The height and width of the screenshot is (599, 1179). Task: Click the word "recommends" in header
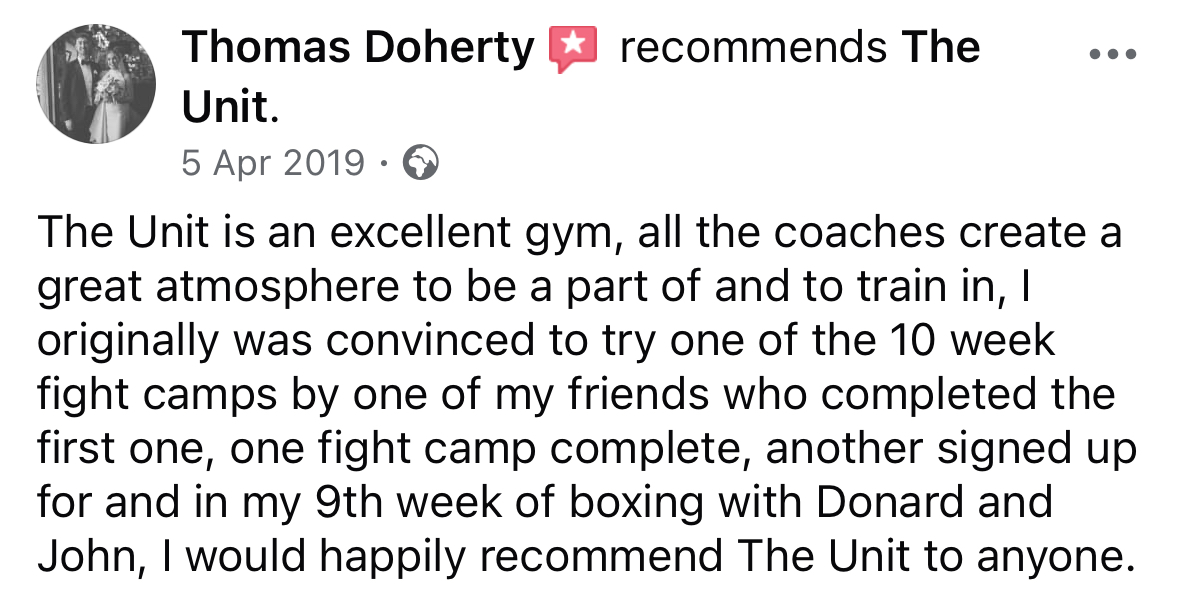point(752,48)
